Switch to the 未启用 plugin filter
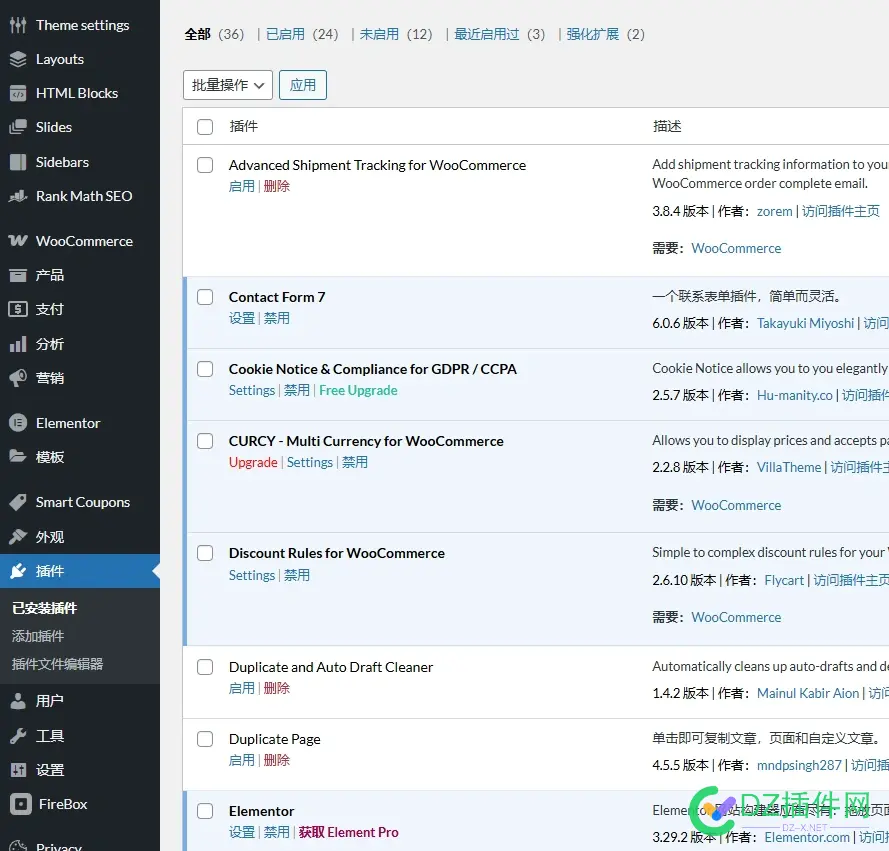This screenshot has width=889, height=851. pyautogui.click(x=378, y=33)
